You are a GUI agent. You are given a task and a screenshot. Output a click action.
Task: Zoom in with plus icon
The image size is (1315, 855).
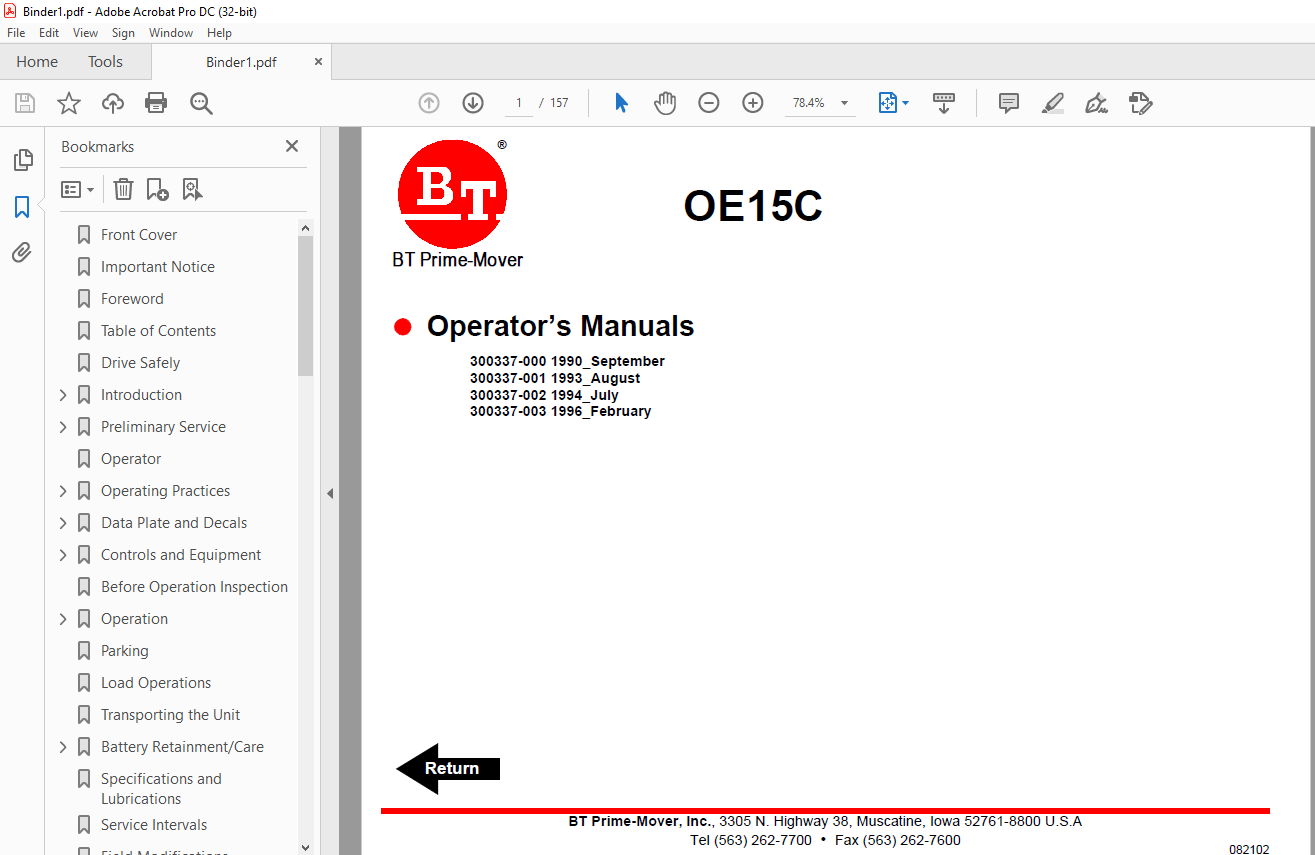pyautogui.click(x=753, y=103)
